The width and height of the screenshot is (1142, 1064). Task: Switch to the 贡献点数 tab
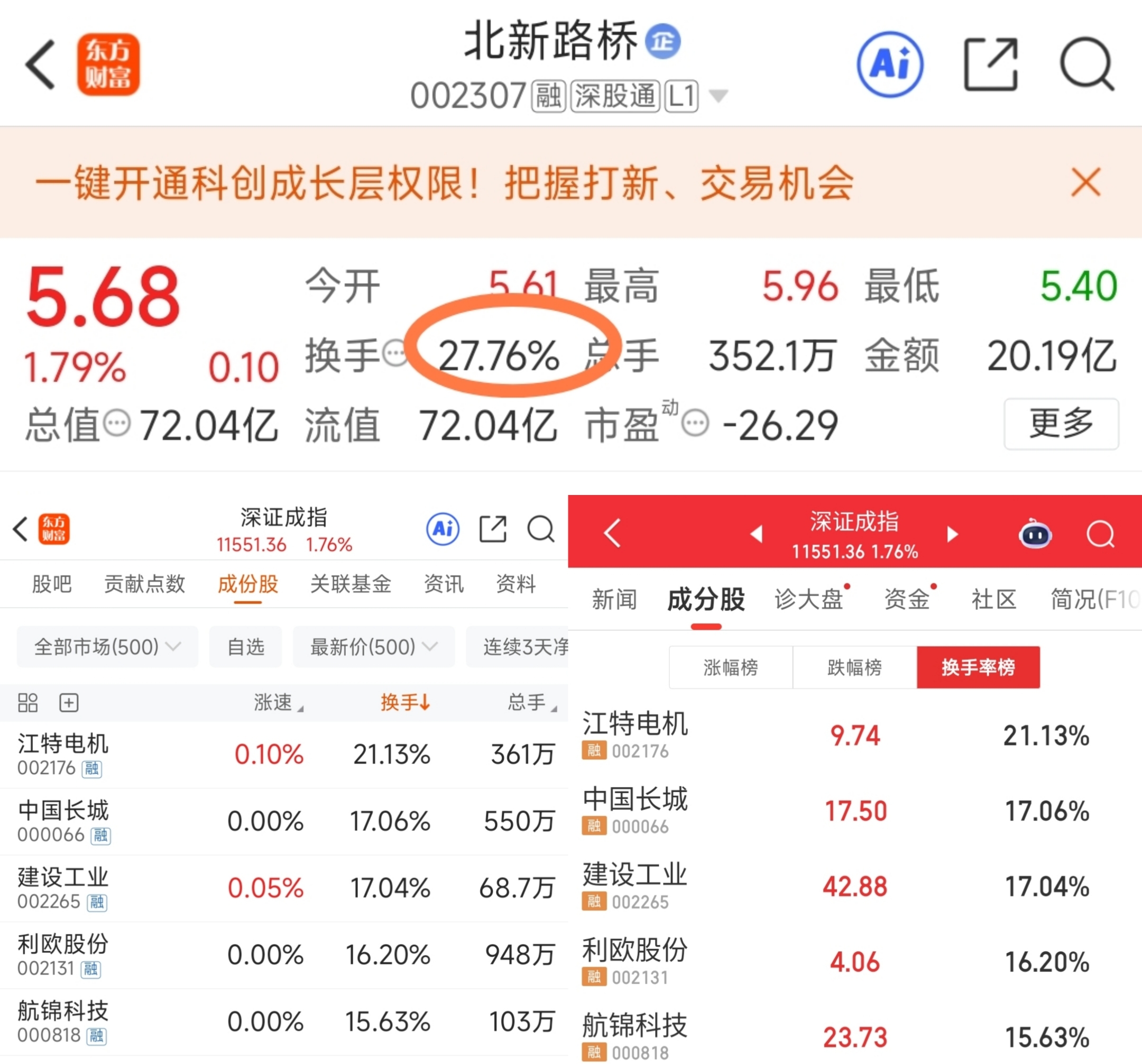(144, 584)
